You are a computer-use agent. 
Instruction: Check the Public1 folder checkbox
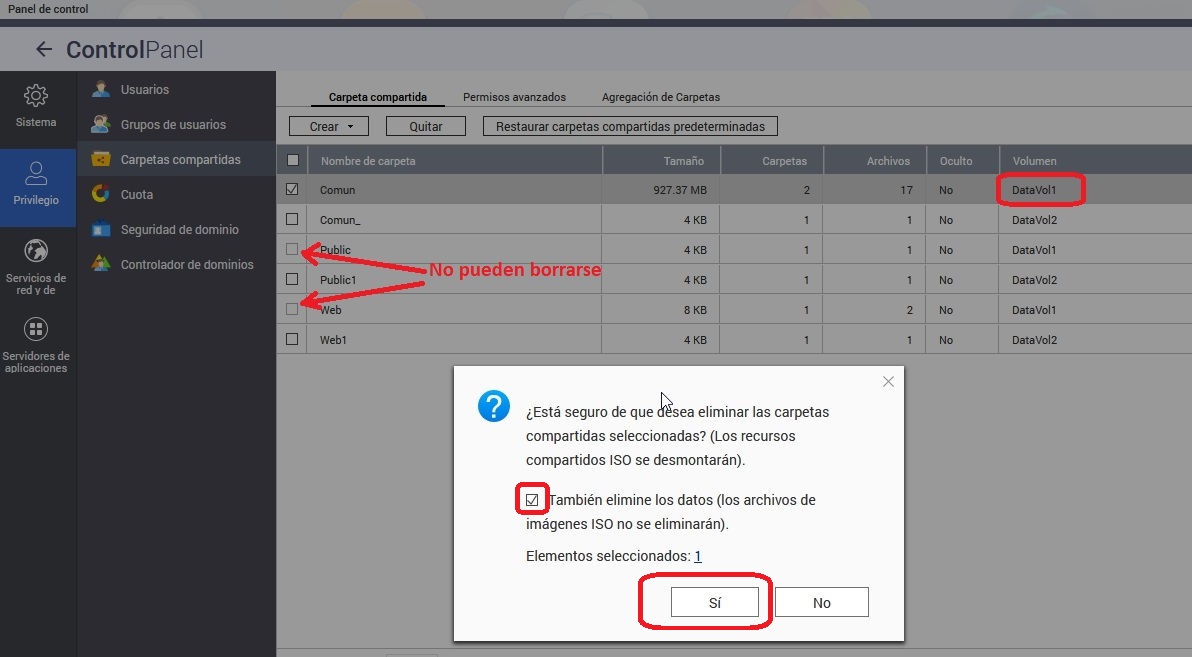(292, 279)
